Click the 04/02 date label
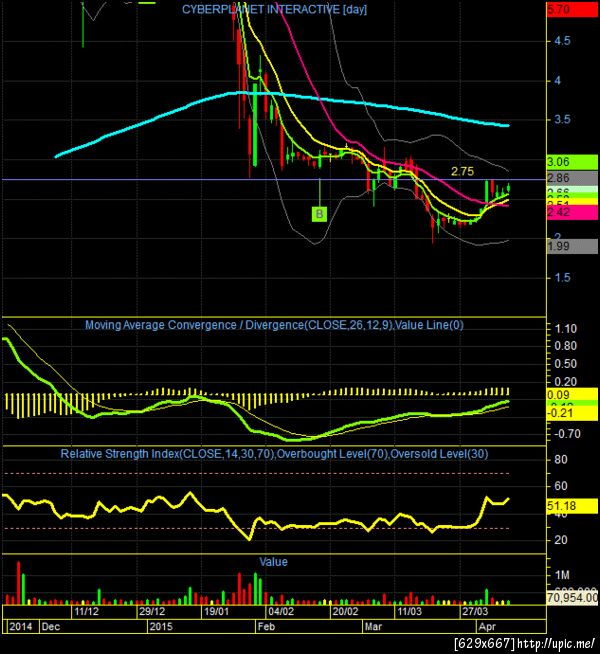Image resolution: width=600 pixels, height=654 pixels. pos(281,612)
